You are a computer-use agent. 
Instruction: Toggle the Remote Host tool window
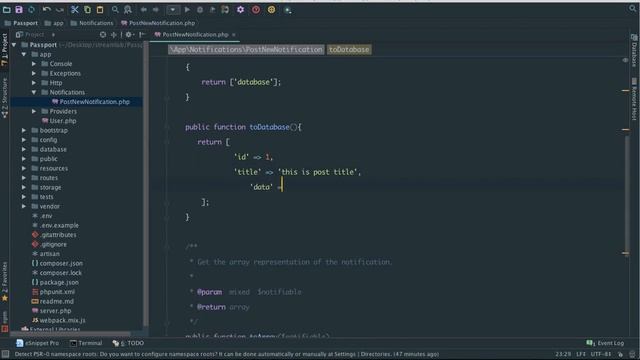(634, 99)
